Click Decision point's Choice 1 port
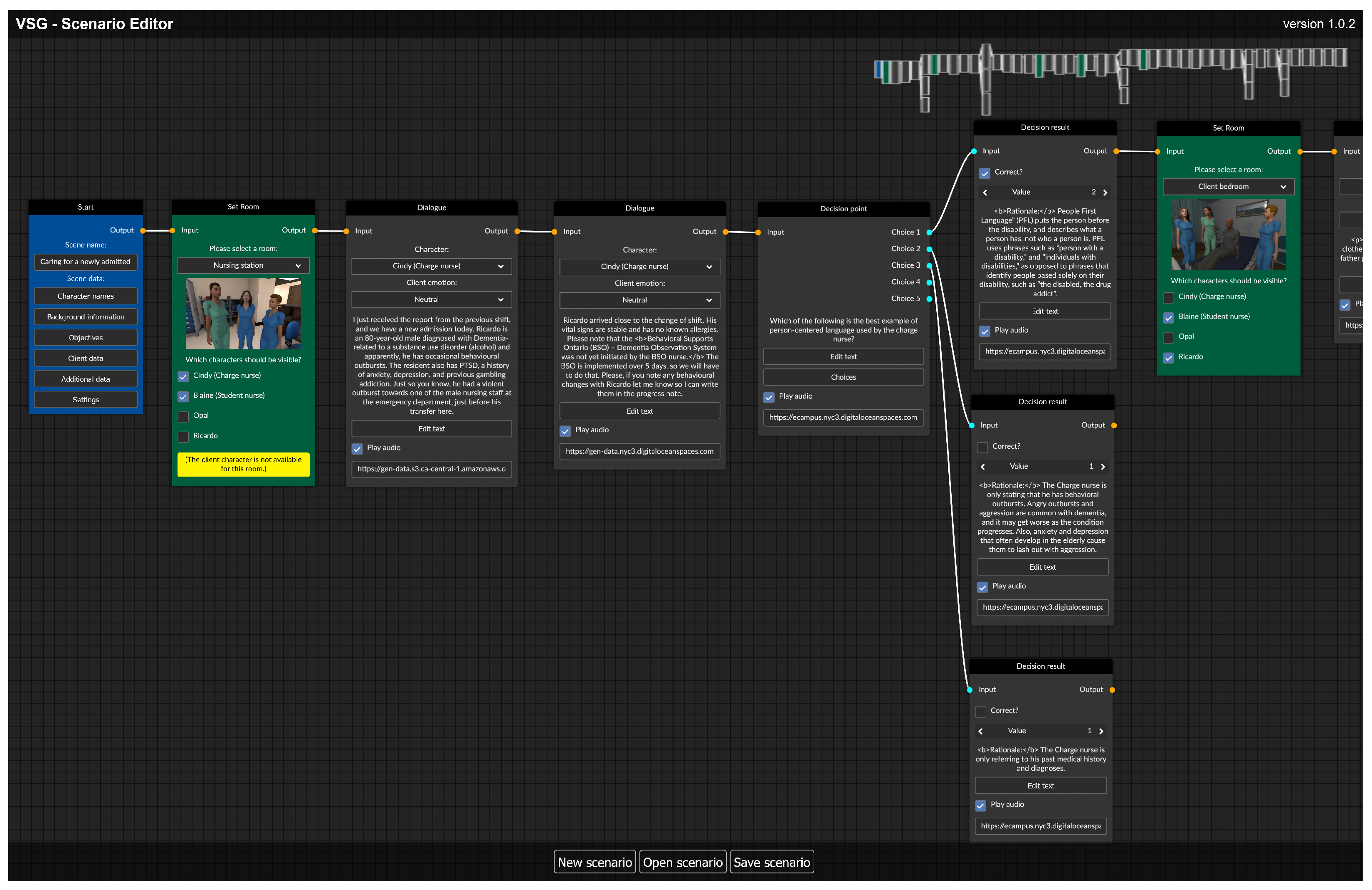The height and width of the screenshot is (890, 1372). (x=929, y=232)
